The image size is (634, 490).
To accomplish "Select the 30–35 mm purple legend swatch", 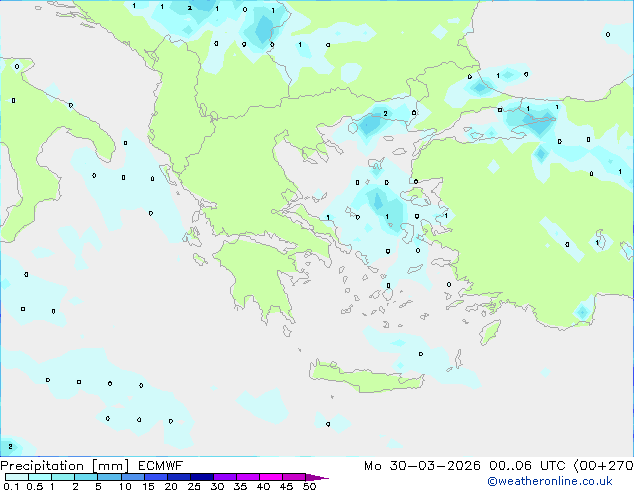I will 224,477.
